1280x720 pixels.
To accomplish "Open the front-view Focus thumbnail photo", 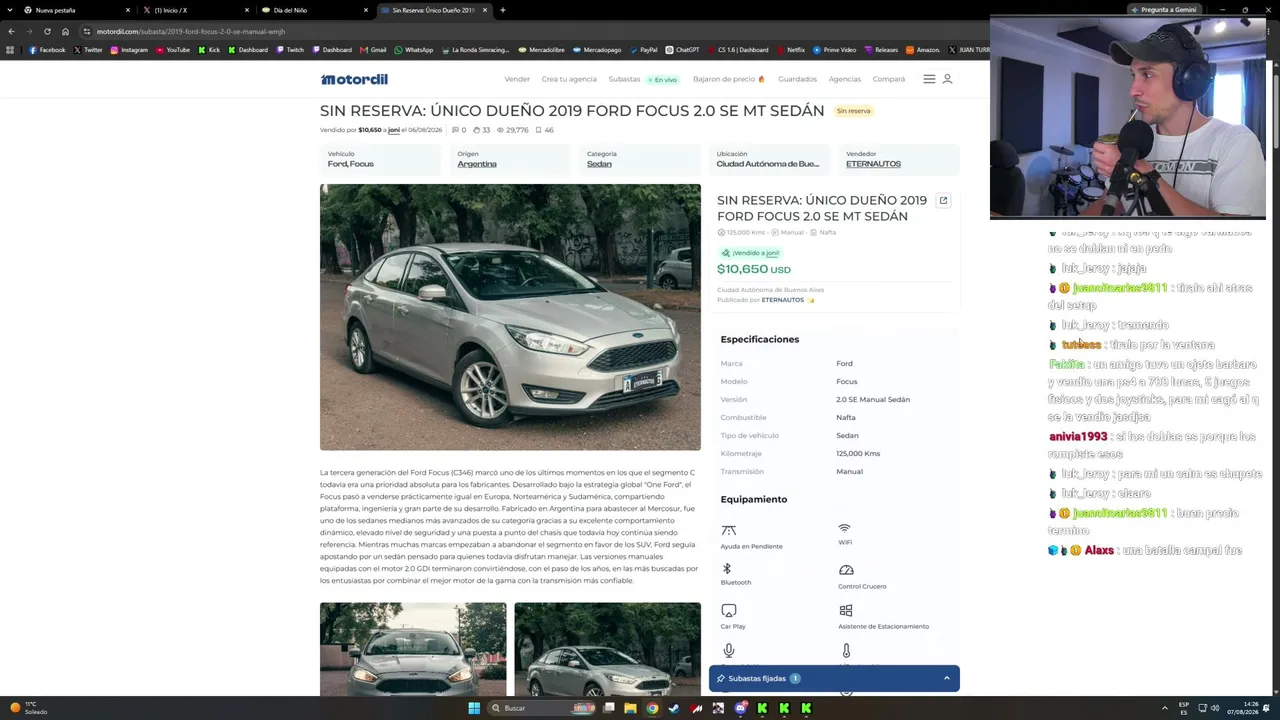I will click(413, 649).
